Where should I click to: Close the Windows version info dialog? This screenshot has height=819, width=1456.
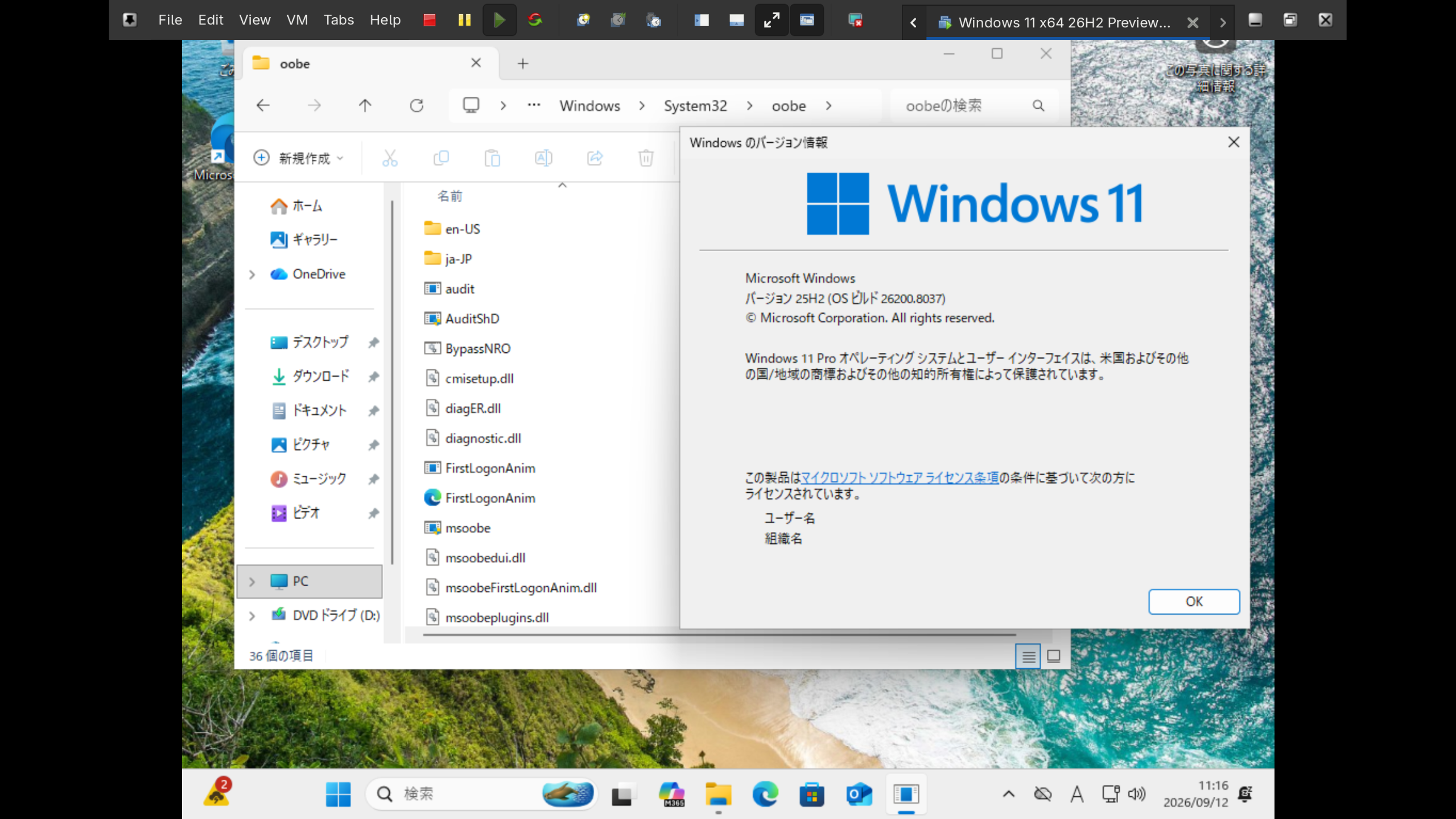pos(1234,142)
